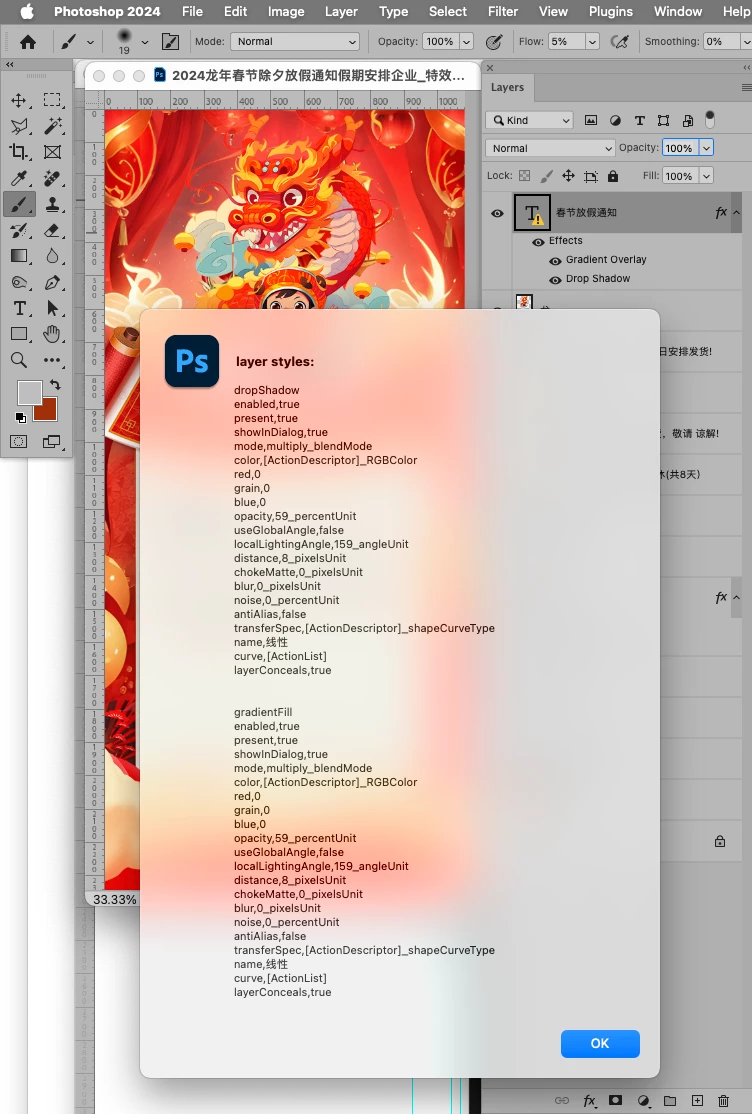The image size is (752, 1114).
Task: Open the Filter menu
Action: (x=503, y=11)
